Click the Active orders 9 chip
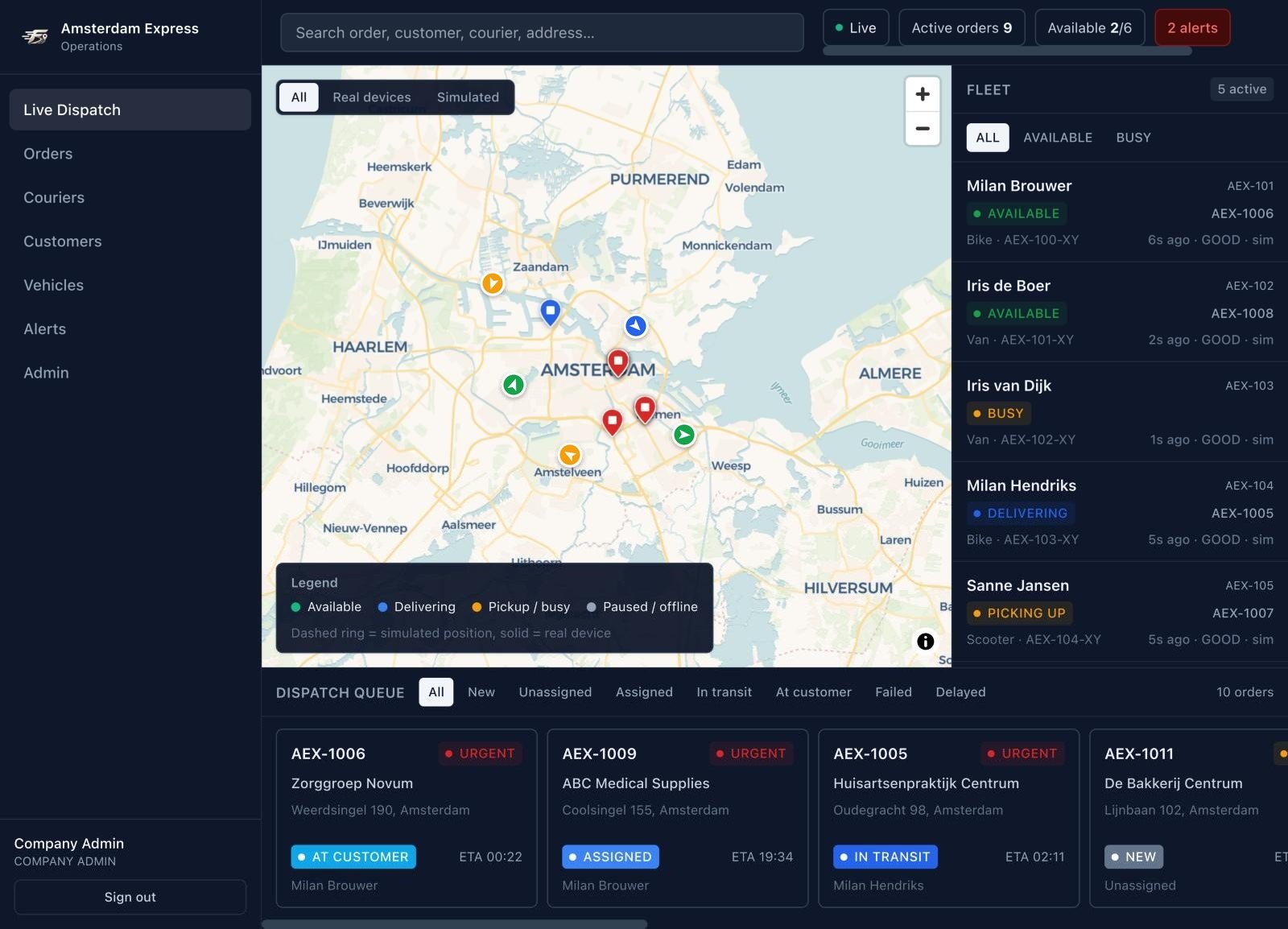1288x929 pixels. (962, 27)
